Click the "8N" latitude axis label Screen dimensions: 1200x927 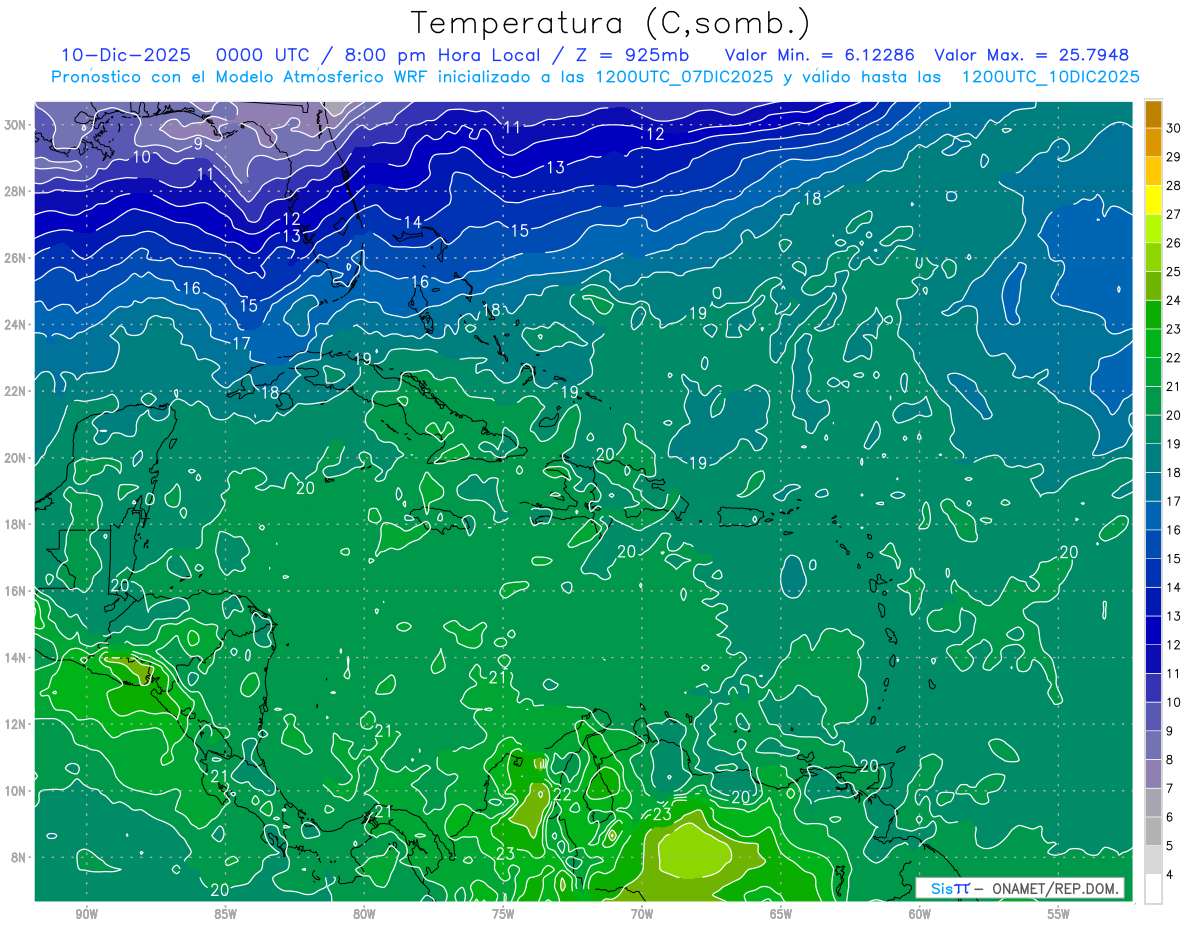click(18, 858)
